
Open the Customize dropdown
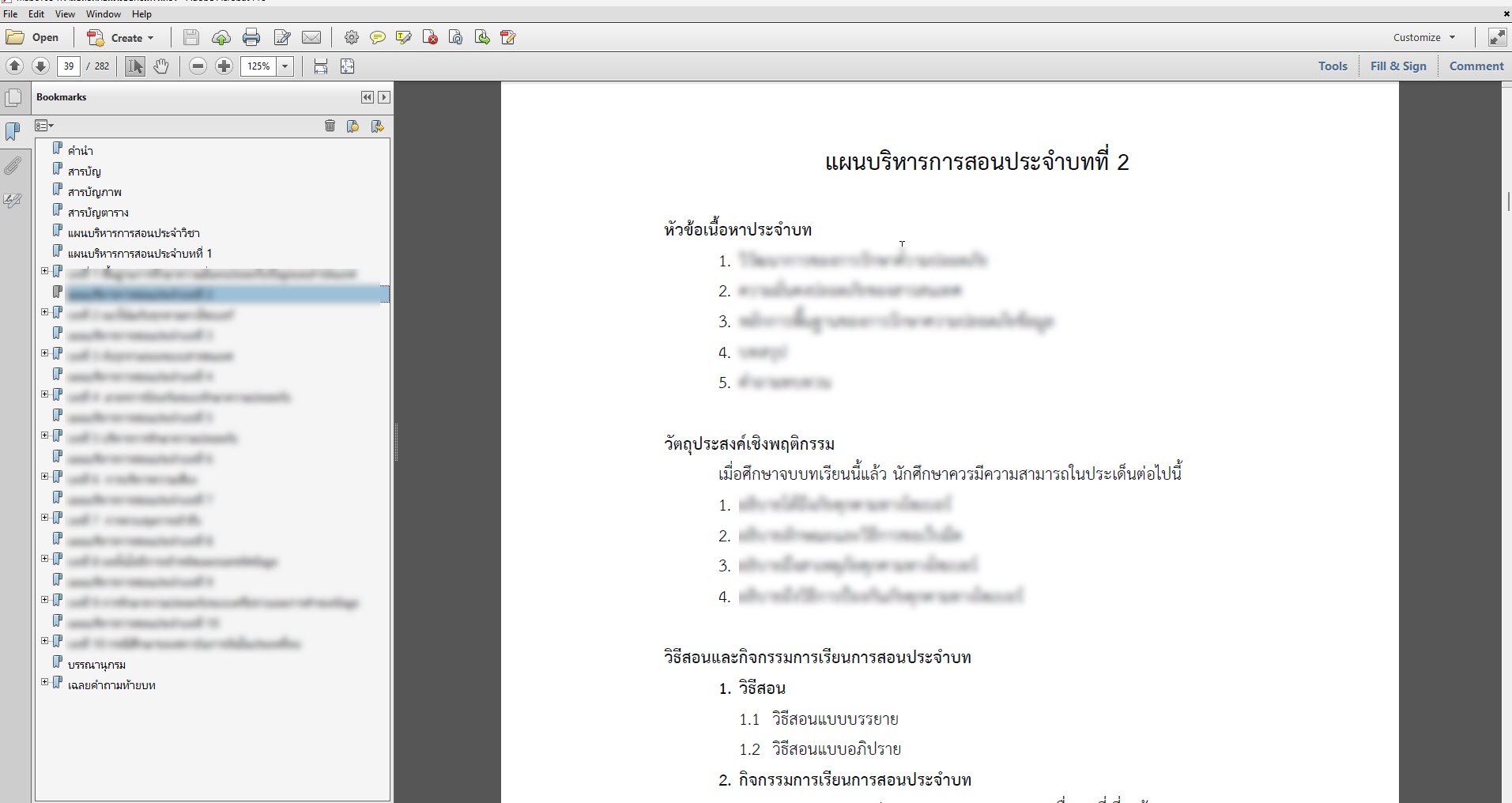click(x=1424, y=37)
